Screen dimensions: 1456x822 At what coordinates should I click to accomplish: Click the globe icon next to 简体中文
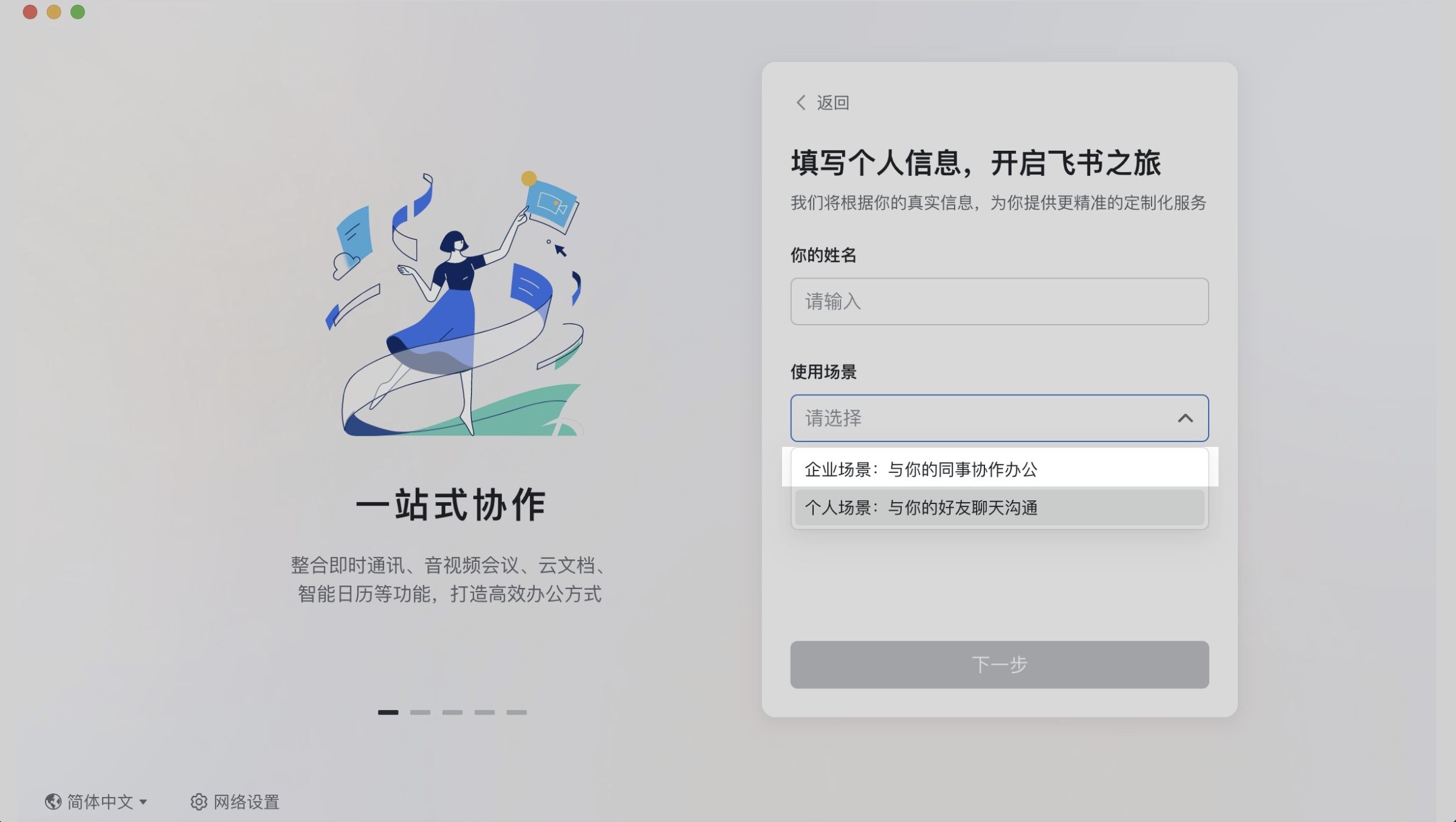52,802
